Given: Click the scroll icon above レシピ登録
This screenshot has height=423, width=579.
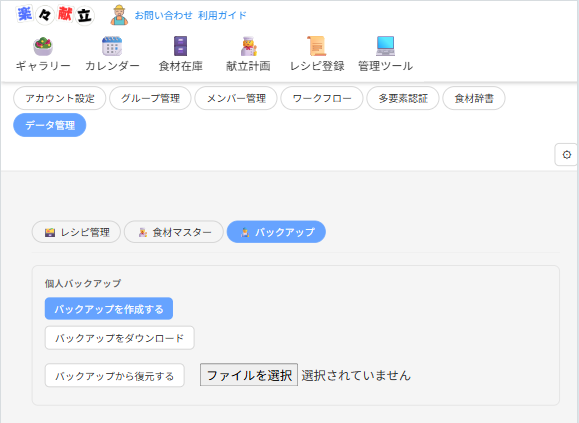Looking at the screenshot, I should coord(317,46).
